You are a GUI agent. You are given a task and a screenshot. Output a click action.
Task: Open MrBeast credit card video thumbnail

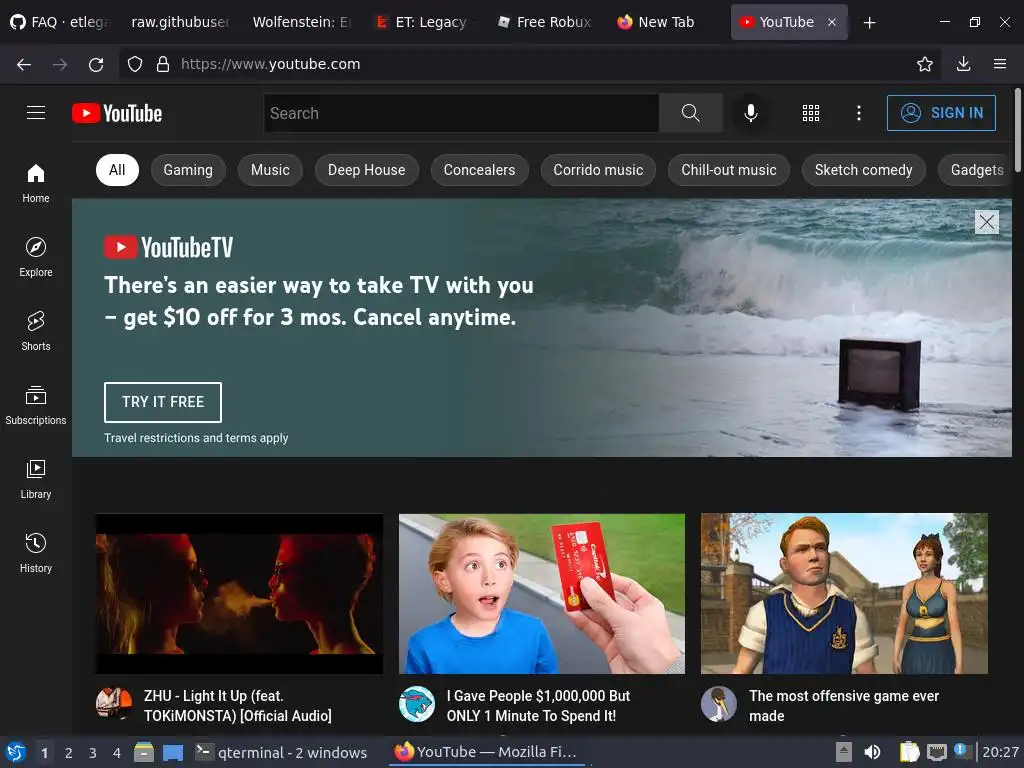542,594
